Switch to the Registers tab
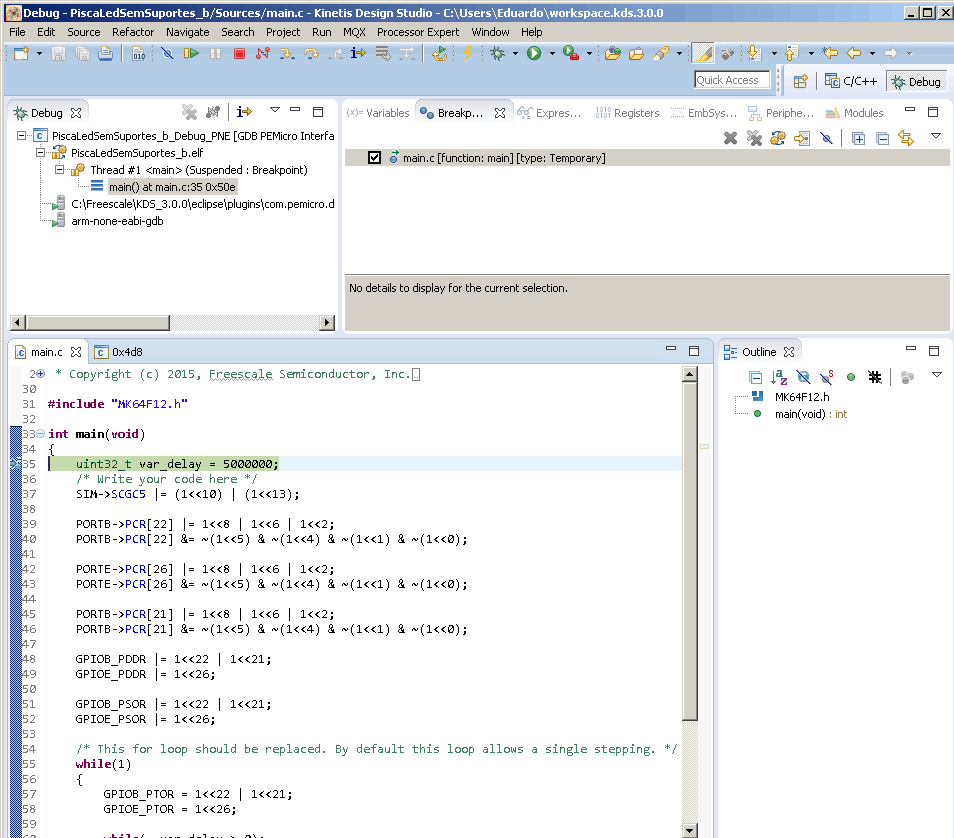Viewport: 954px width, 838px height. point(628,113)
